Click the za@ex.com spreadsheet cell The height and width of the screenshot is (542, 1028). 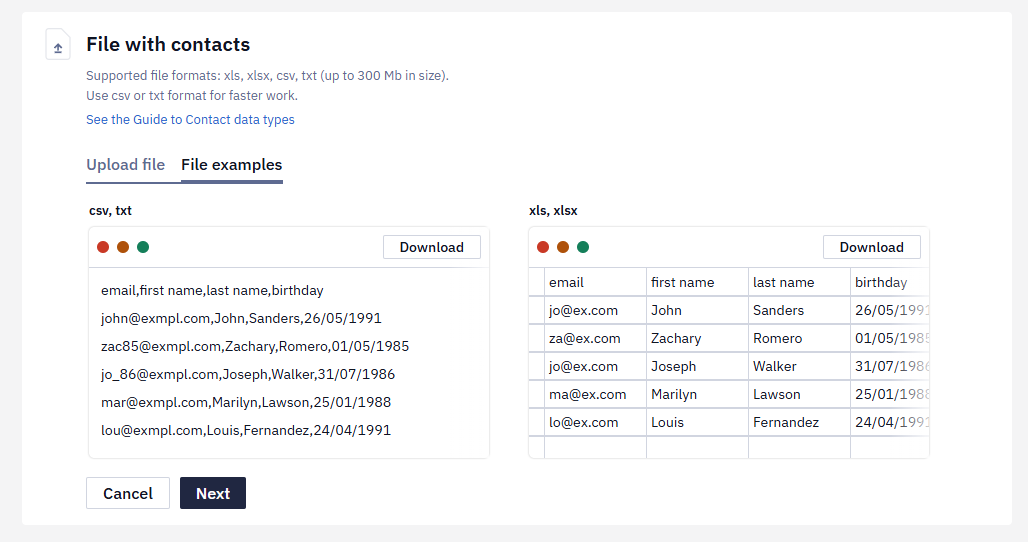[595, 338]
